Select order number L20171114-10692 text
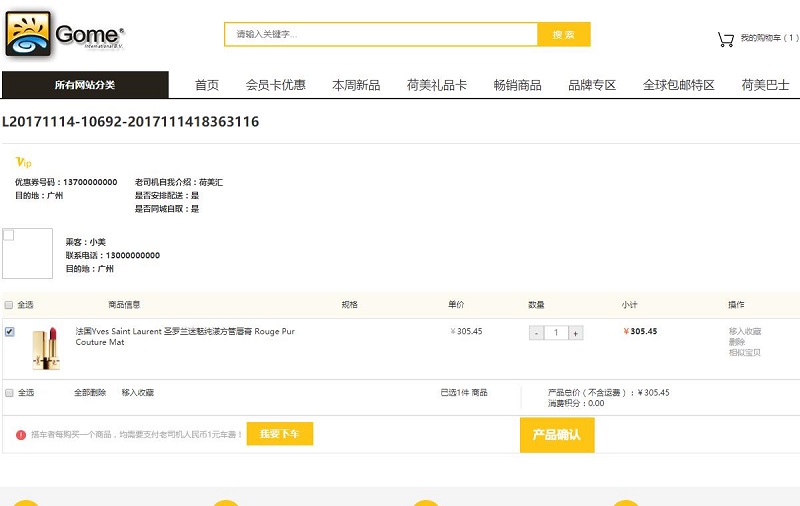This screenshot has height=506, width=800. pos(131,122)
